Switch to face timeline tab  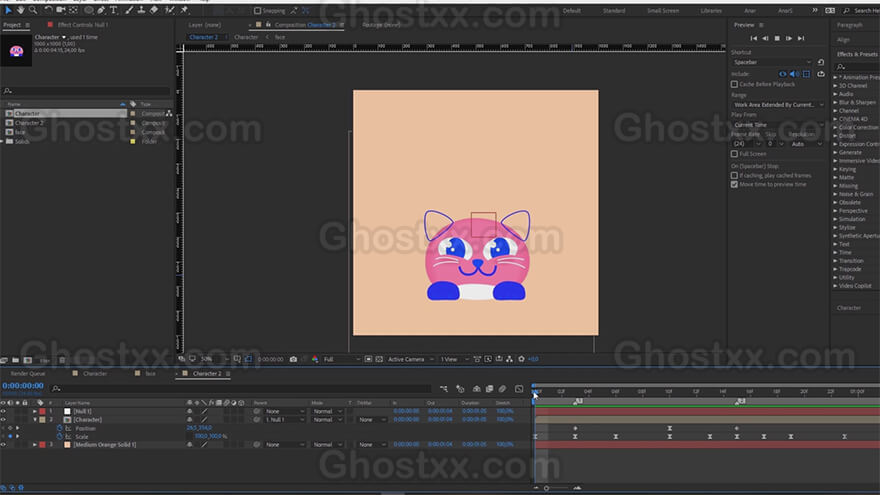pyautogui.click(x=150, y=374)
